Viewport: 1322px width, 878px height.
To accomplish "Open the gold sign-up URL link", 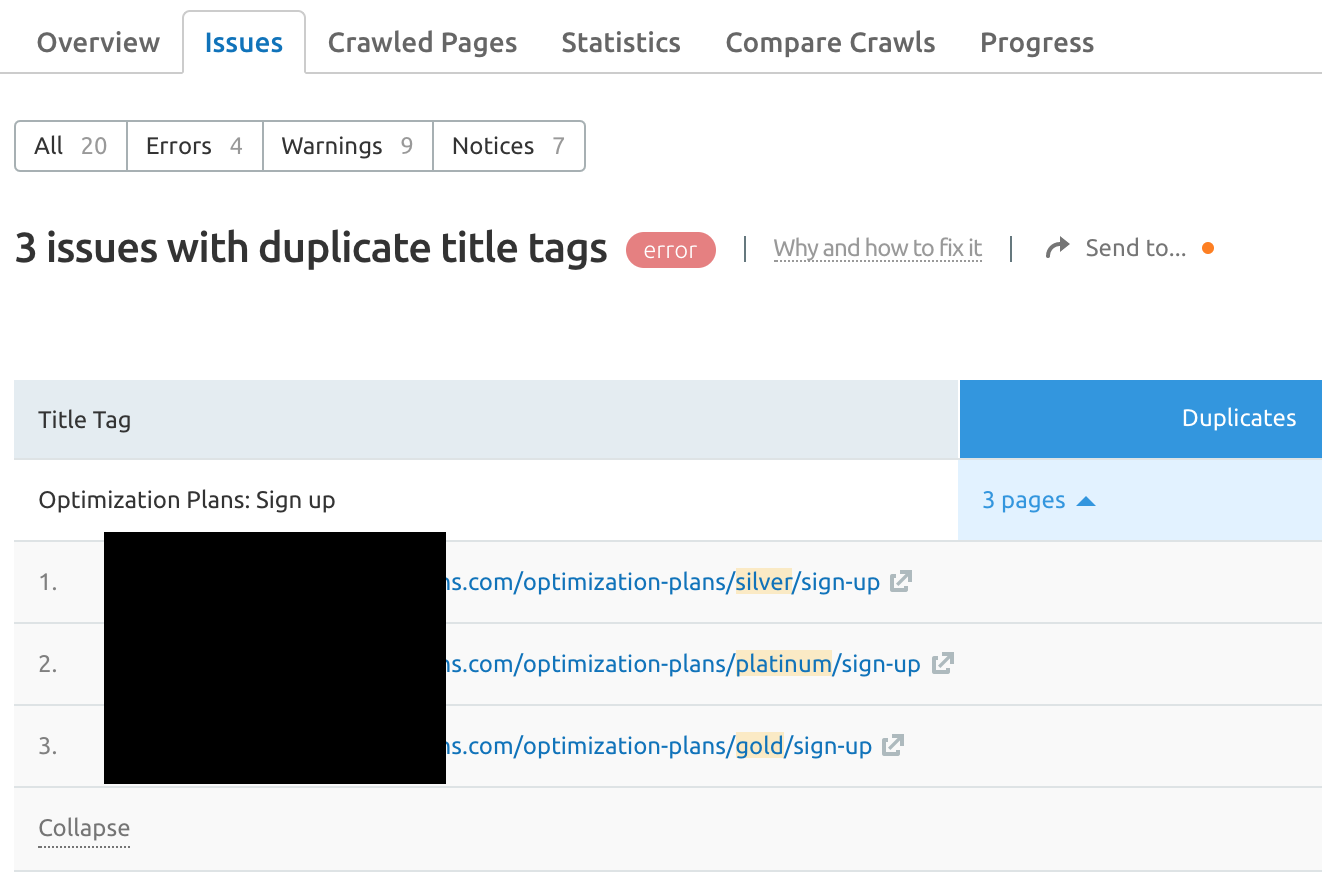I will (x=657, y=746).
